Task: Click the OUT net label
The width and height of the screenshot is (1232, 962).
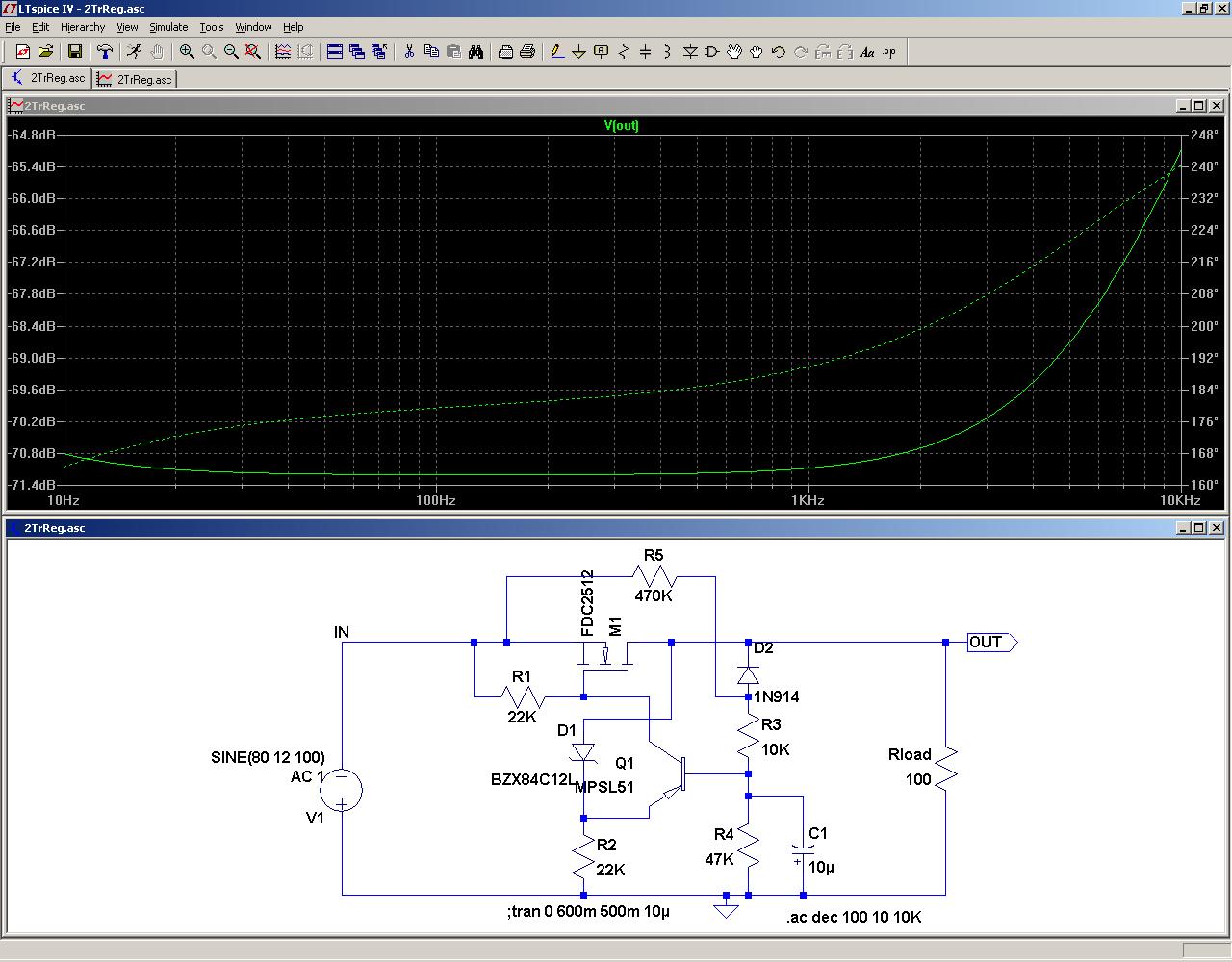Action: 986,642
